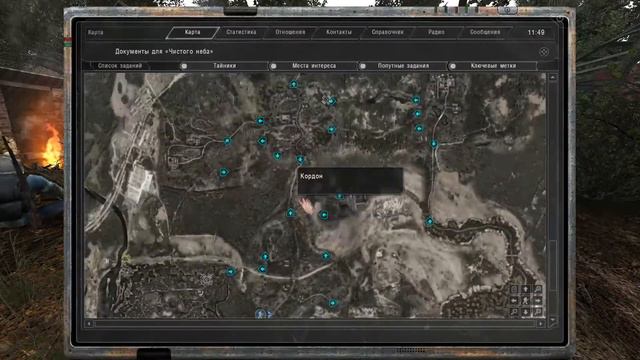Toggle the Места интереса checkbox

[273, 66]
